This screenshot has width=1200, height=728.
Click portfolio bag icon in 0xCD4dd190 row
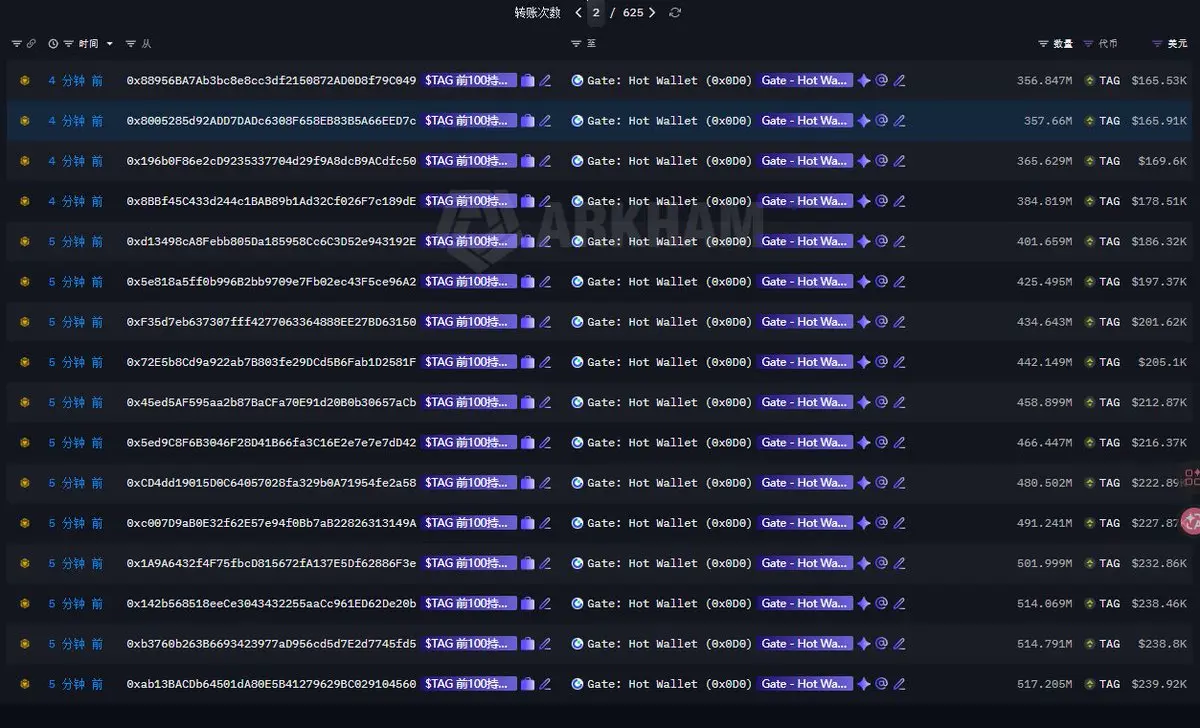point(527,483)
